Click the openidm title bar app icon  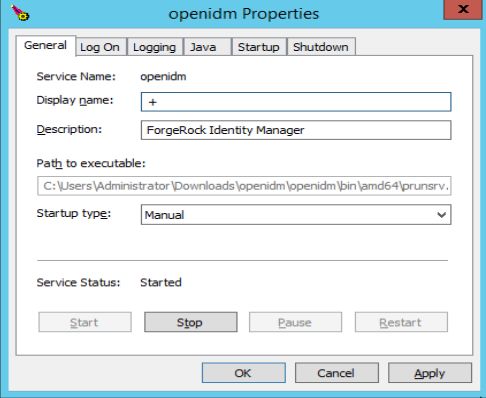click(x=20, y=13)
